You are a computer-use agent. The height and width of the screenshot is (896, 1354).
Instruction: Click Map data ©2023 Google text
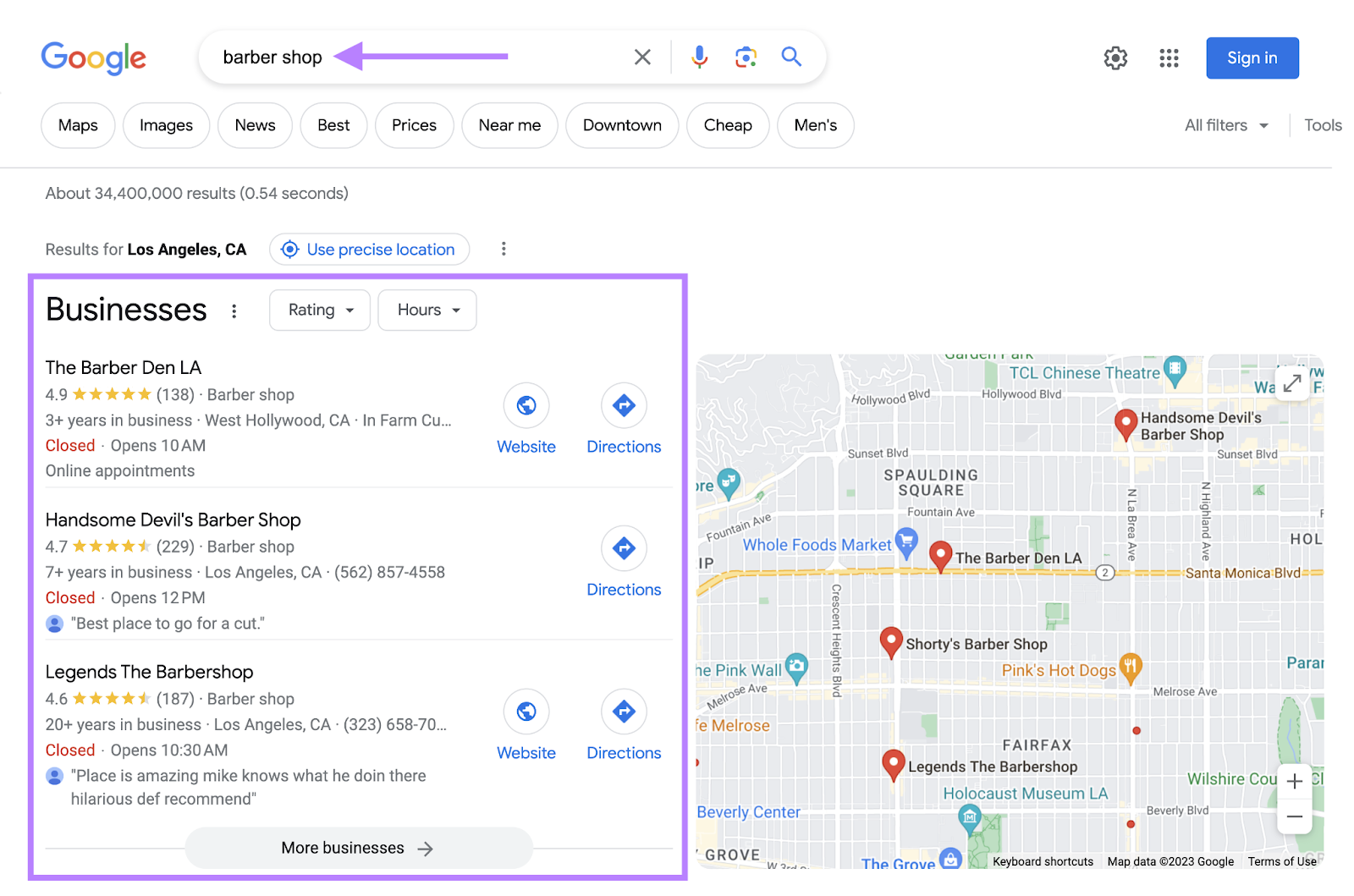tap(1170, 861)
